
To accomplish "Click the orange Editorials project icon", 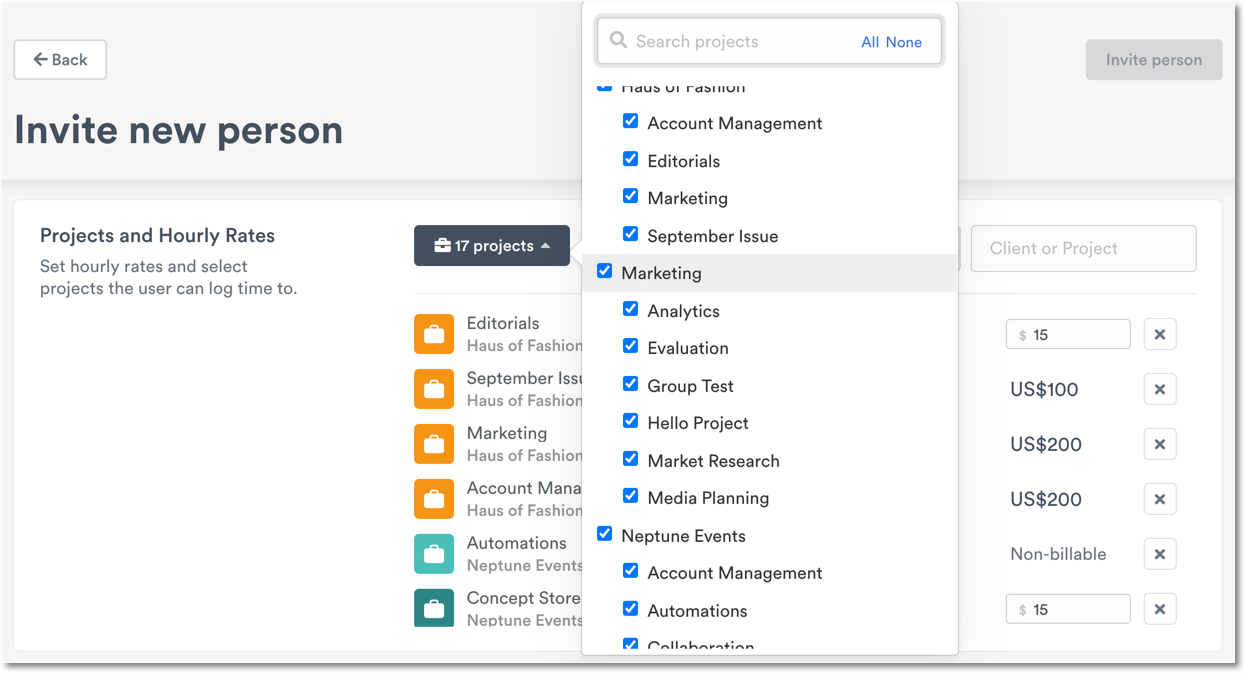I will (434, 334).
